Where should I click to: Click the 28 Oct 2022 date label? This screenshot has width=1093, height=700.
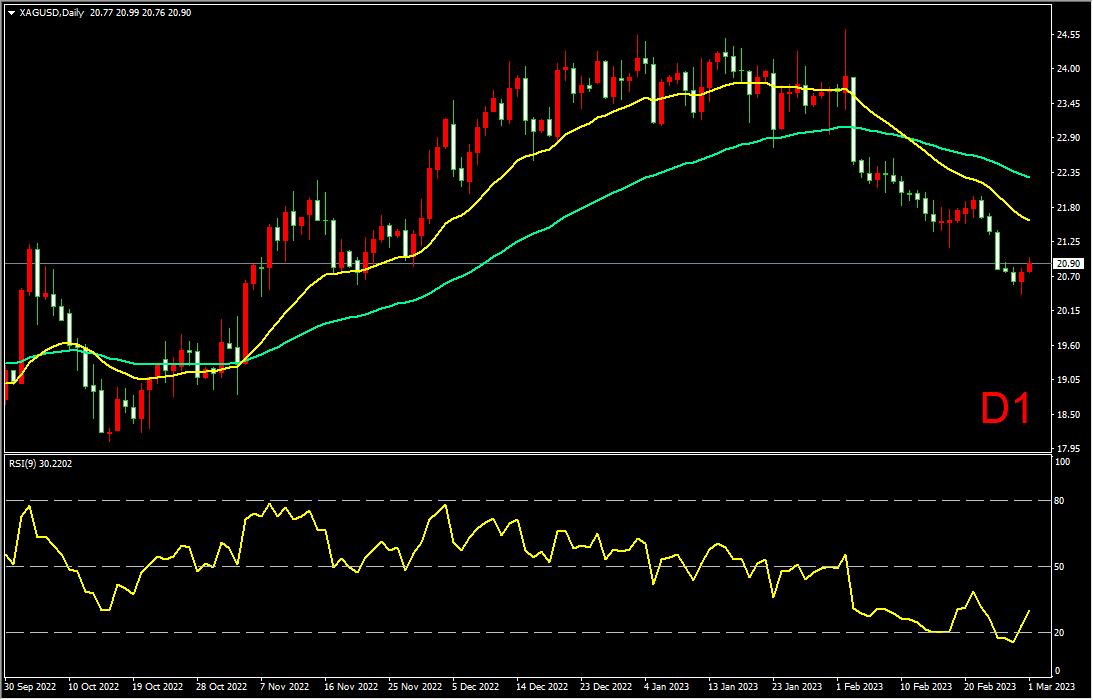224,687
